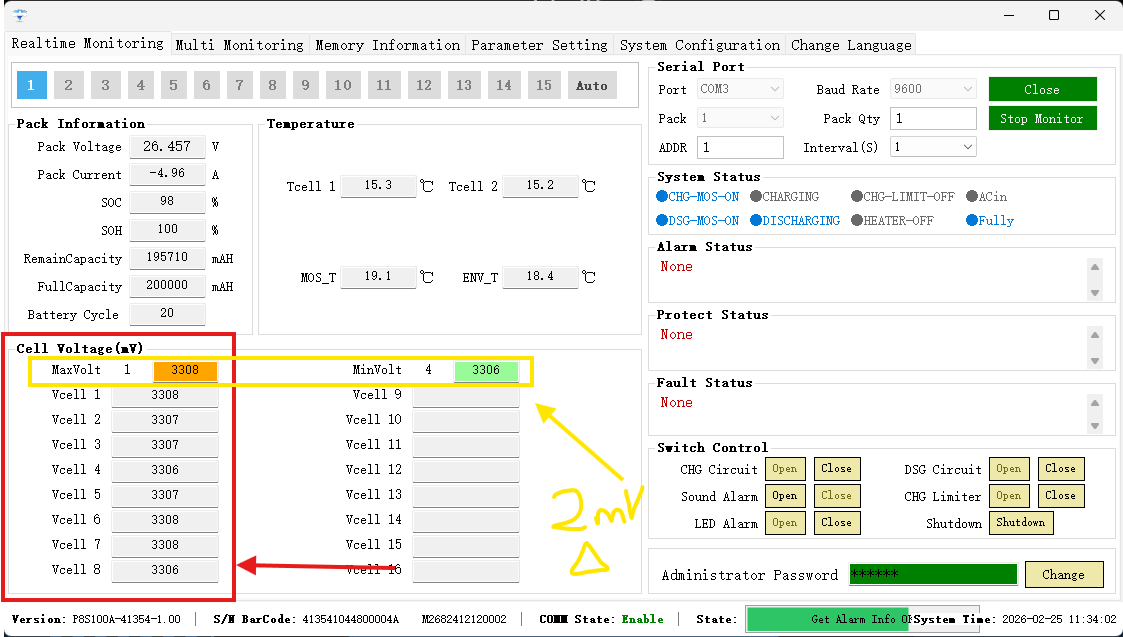
Task: Open the LED Alarm
Action: (x=785, y=522)
